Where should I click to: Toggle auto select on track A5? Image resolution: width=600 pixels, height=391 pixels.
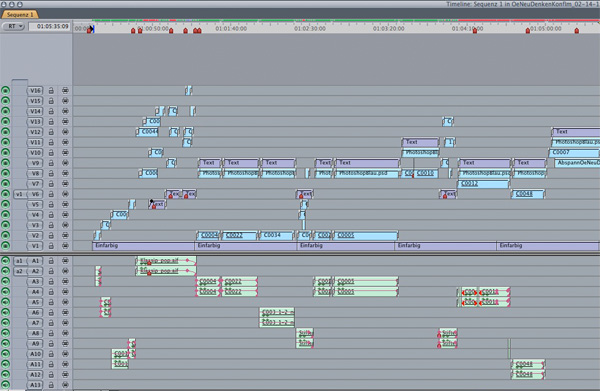click(65, 302)
